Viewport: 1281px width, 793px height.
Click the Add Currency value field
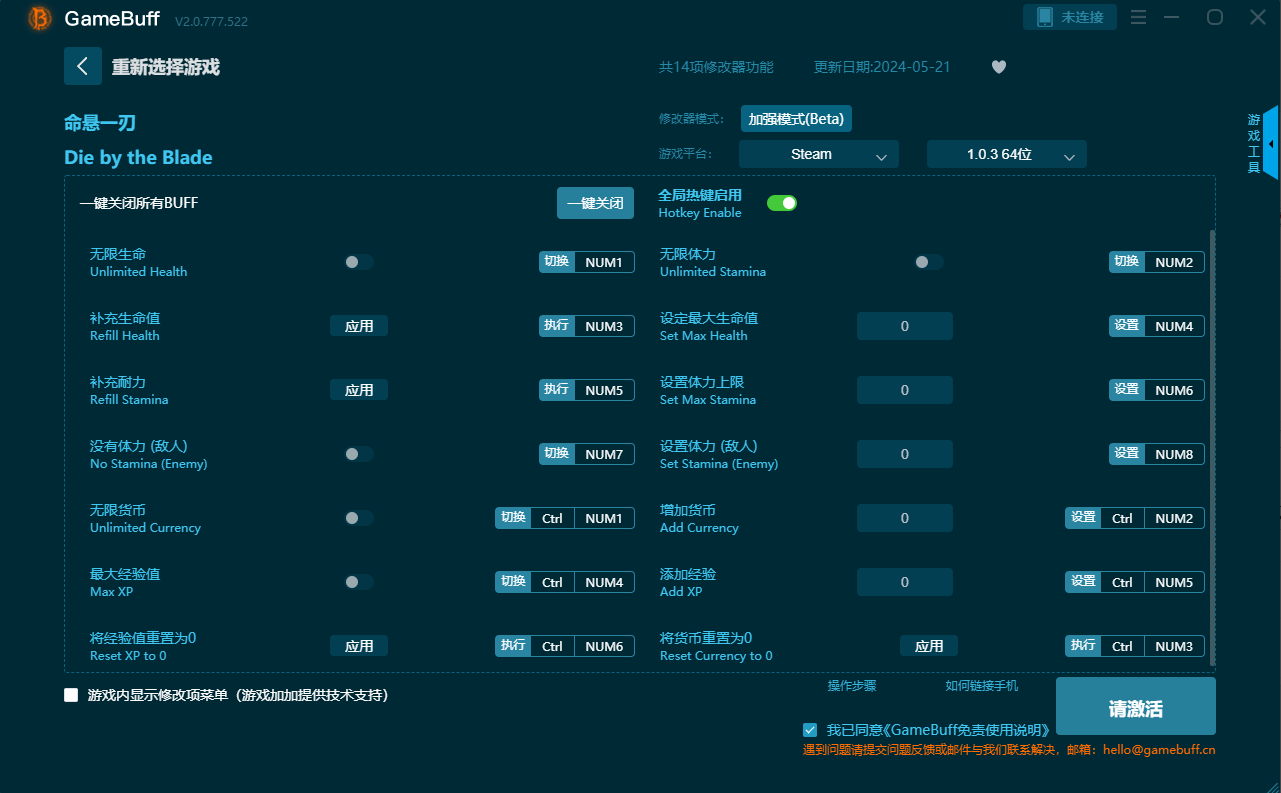[905, 518]
